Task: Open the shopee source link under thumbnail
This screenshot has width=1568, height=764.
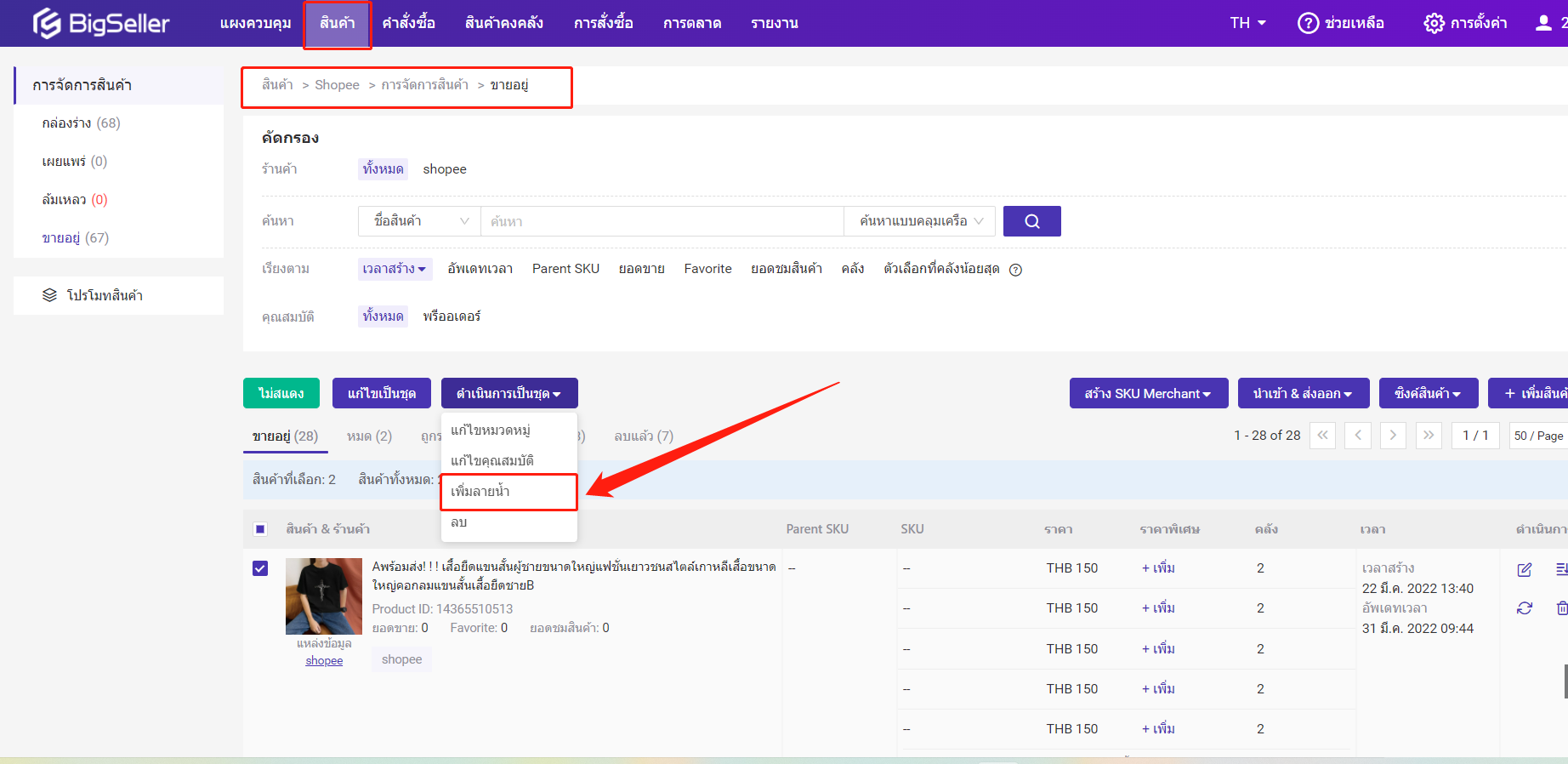Action: click(324, 661)
